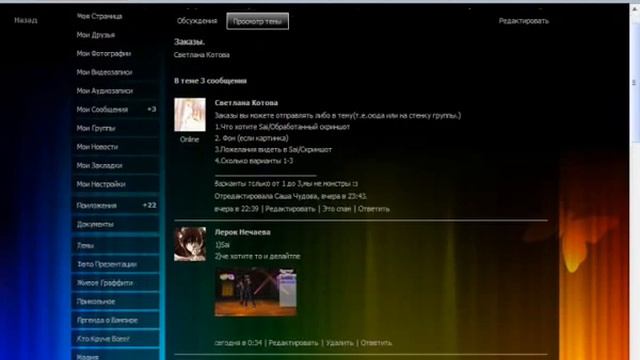Click the Заказы topic title
Image resolution: width=640 pixels, height=360 pixels.
tap(189, 42)
